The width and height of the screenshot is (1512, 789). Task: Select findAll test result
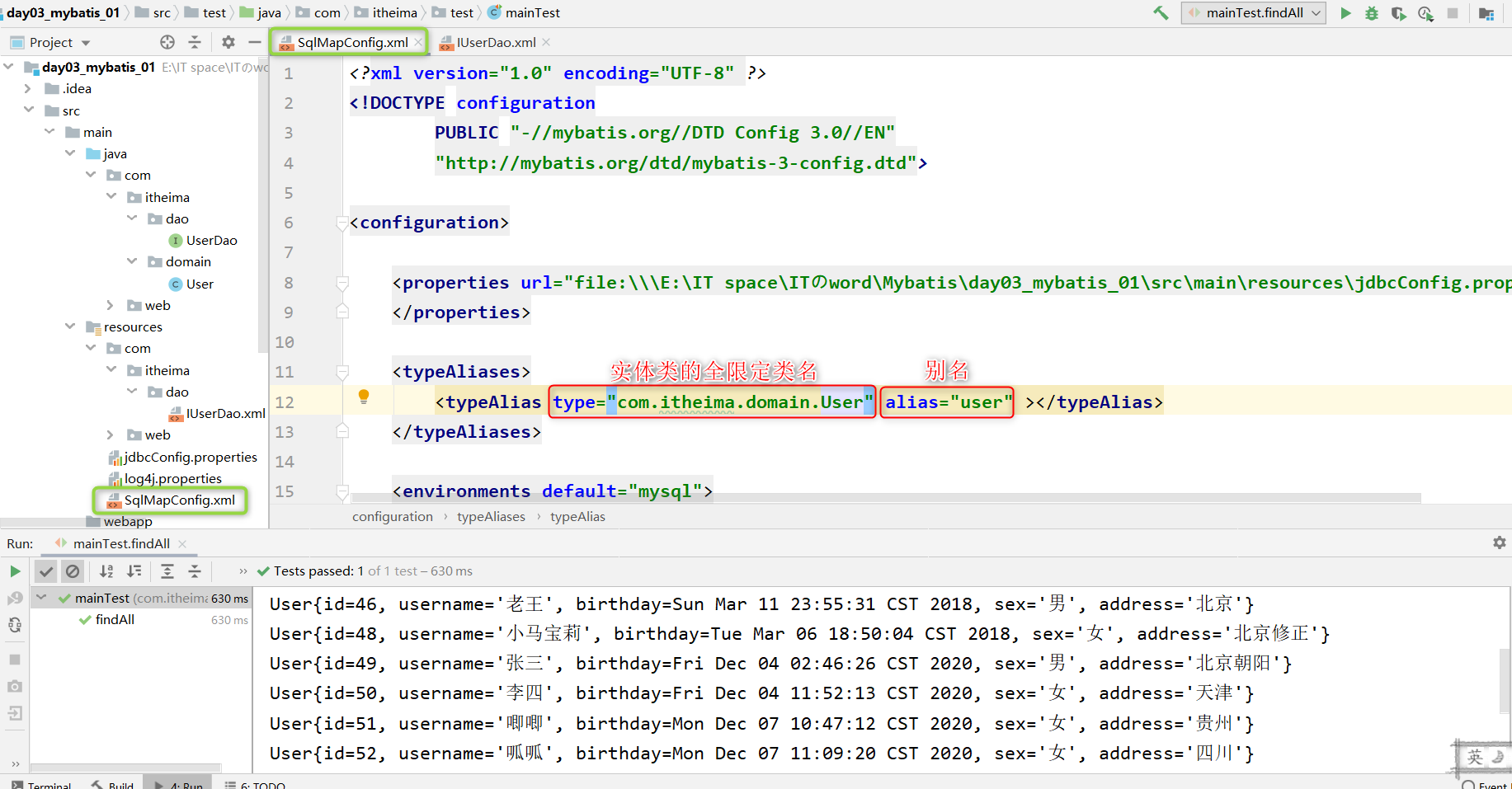[115, 619]
